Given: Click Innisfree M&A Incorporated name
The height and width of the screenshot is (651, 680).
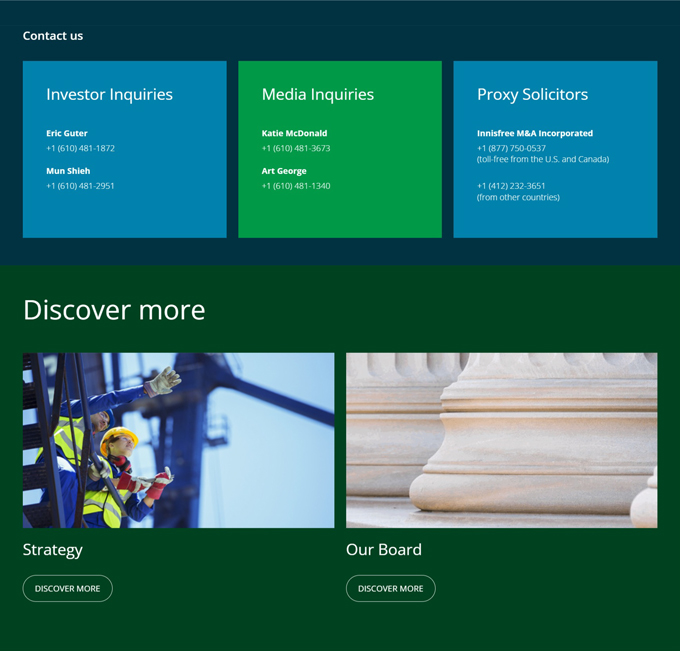Looking at the screenshot, I should (535, 133).
